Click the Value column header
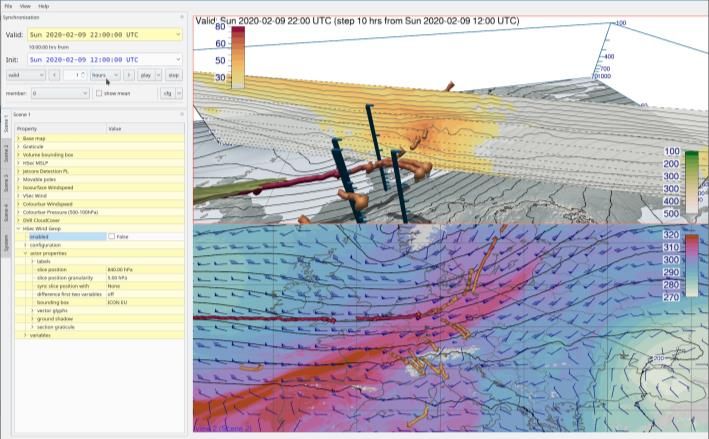The height and width of the screenshot is (439, 709). click(x=145, y=129)
